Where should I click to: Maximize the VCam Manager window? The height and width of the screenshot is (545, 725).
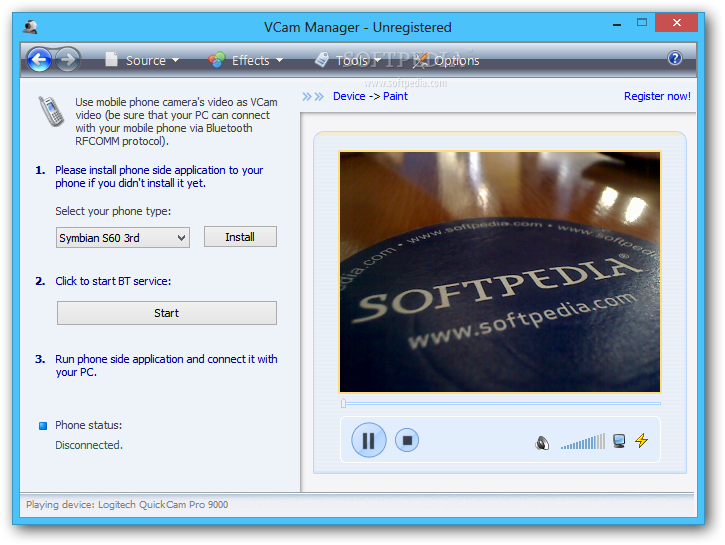tap(642, 22)
